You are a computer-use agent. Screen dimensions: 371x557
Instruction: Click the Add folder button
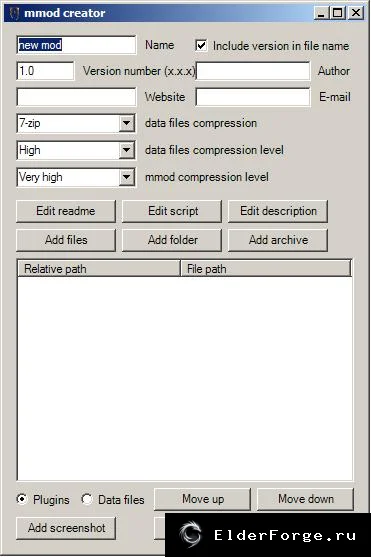pos(172,240)
